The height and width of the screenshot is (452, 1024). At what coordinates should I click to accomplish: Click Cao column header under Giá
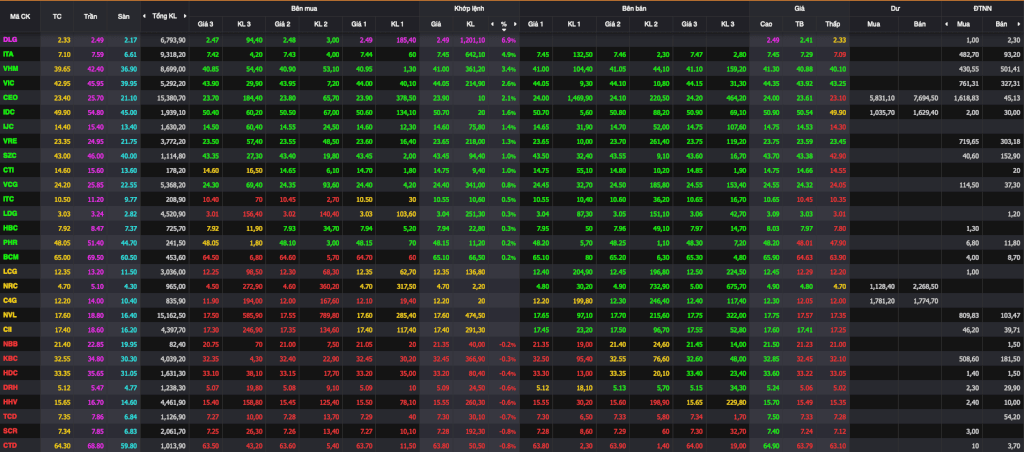tap(767, 24)
